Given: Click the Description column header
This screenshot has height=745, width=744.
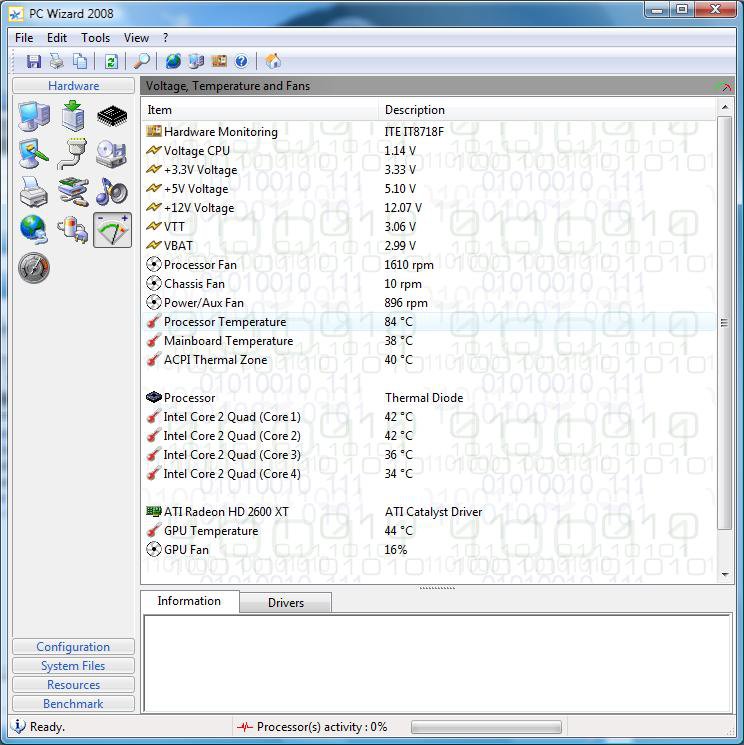Looking at the screenshot, I should point(547,110).
